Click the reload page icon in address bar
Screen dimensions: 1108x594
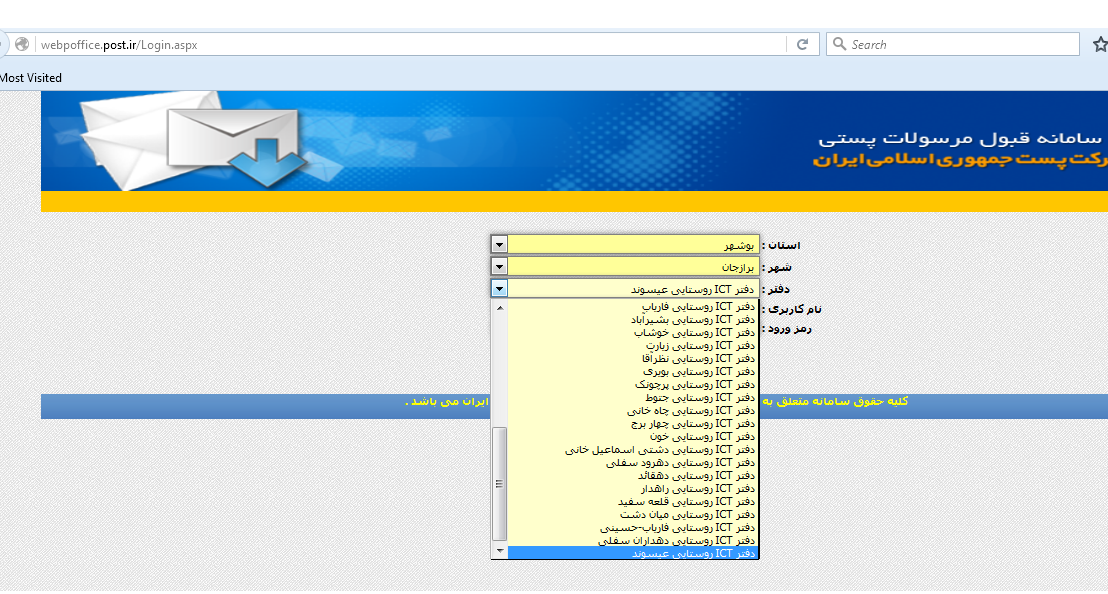[x=802, y=44]
